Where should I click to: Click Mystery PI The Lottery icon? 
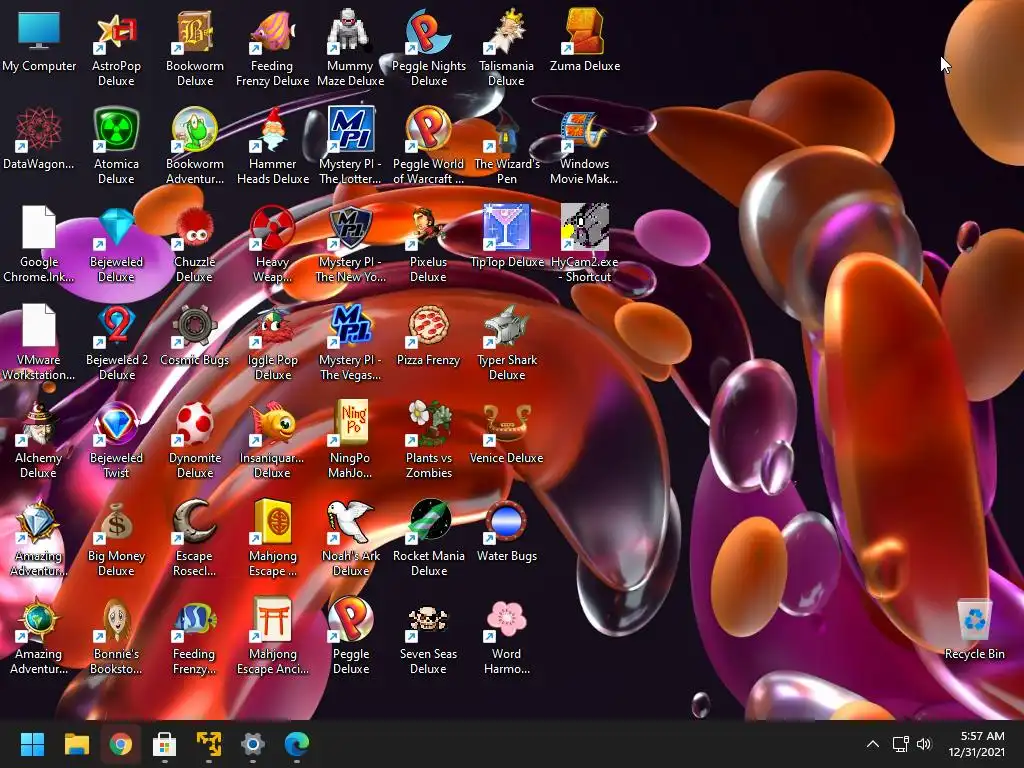[351, 129]
